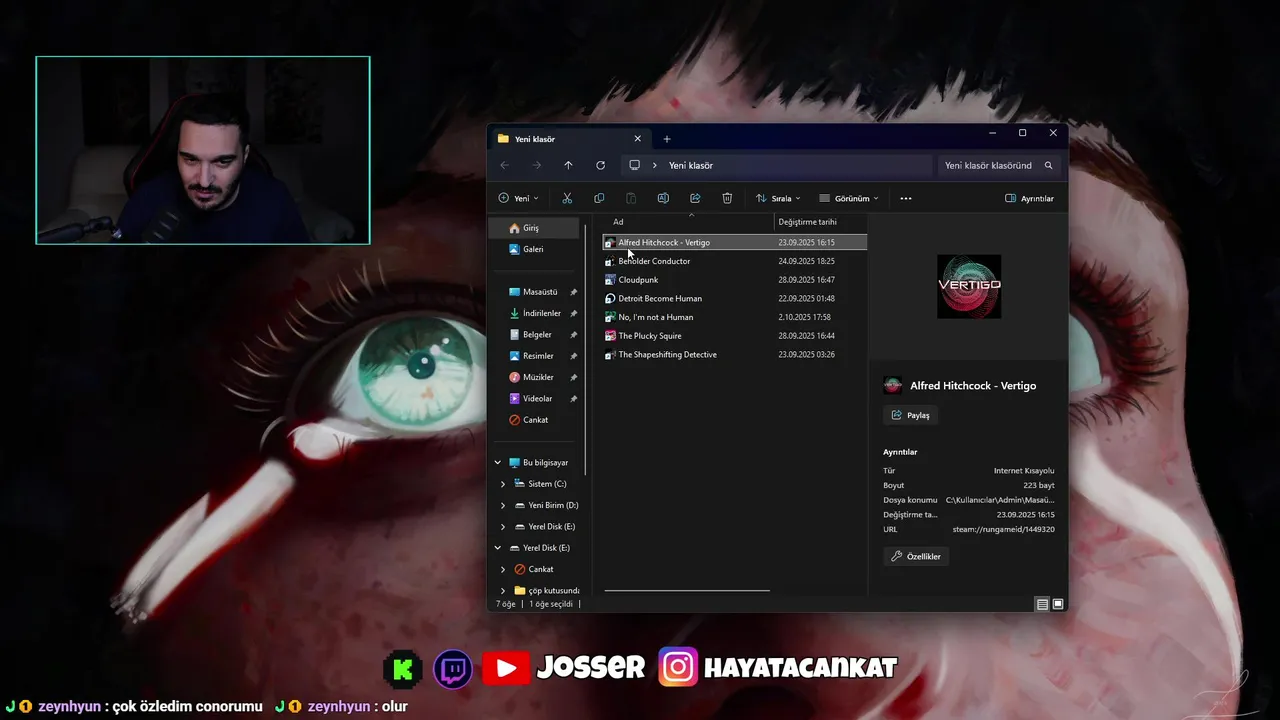Click the Rename icon in toolbar

663,198
